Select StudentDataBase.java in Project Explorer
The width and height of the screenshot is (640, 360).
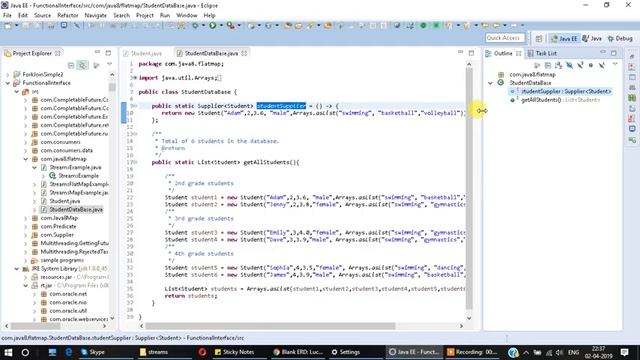coord(76,210)
